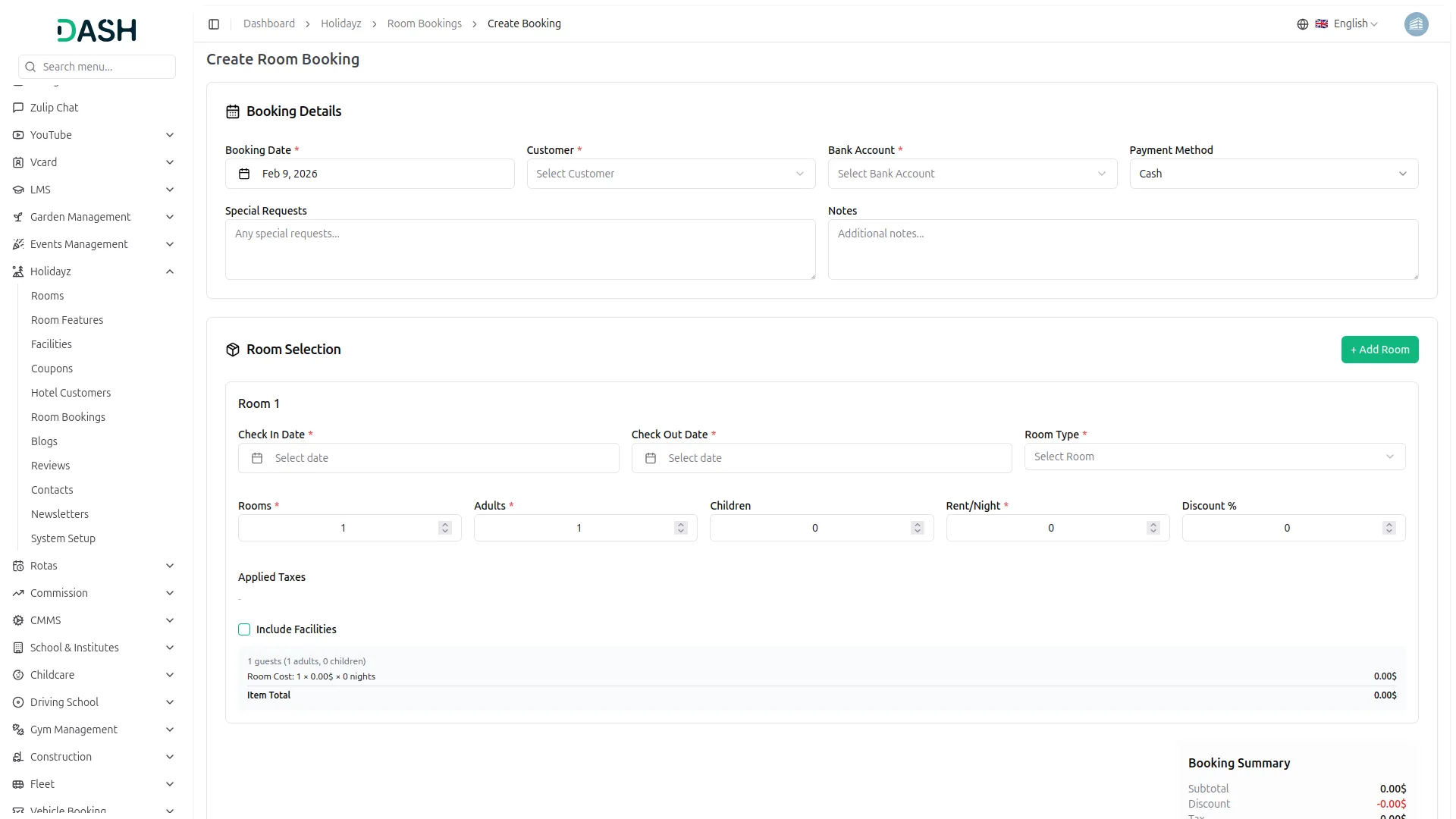Viewport: 1456px width, 819px height.
Task: Go to Room Bookings breadcrumb link
Action: point(424,24)
